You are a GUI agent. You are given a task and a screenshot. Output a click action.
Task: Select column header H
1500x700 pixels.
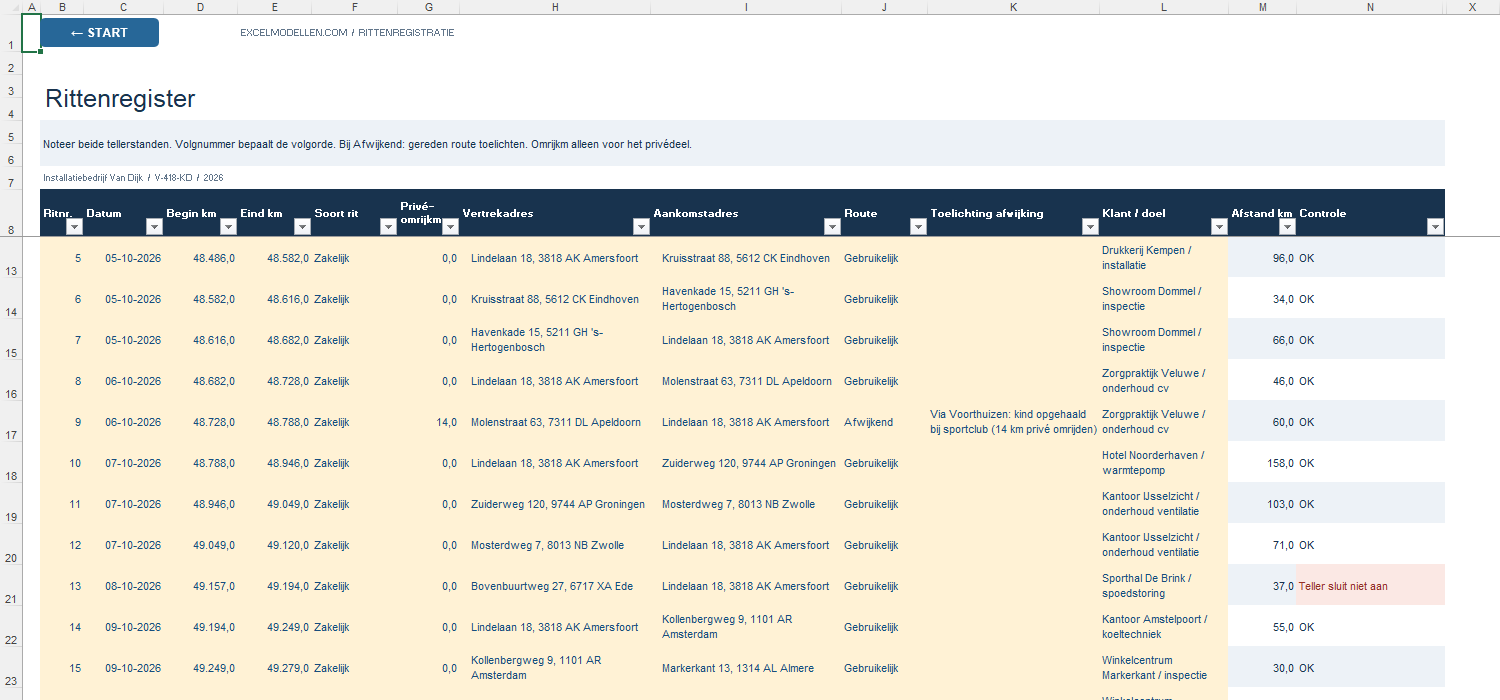point(555,7)
